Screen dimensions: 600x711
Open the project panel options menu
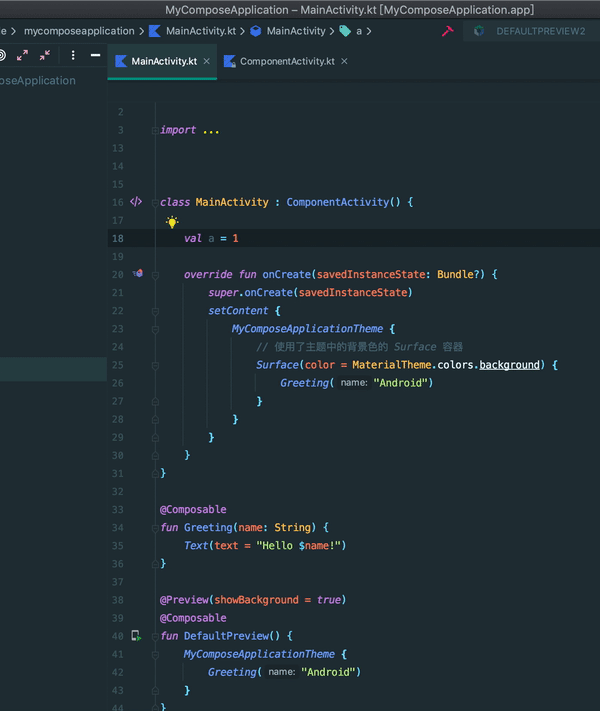click(x=73, y=55)
